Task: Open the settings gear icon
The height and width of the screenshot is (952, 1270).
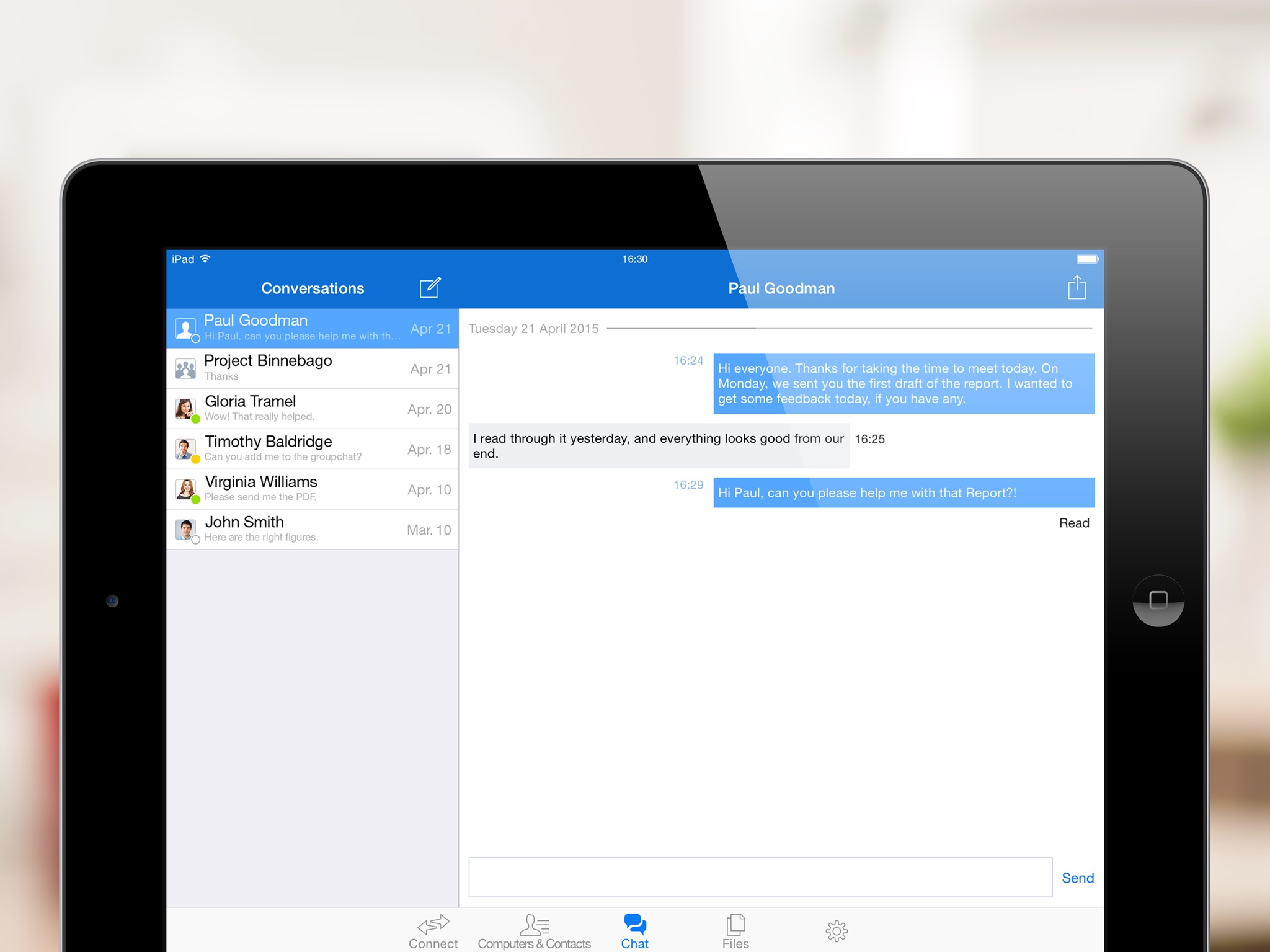Action: click(x=836, y=930)
